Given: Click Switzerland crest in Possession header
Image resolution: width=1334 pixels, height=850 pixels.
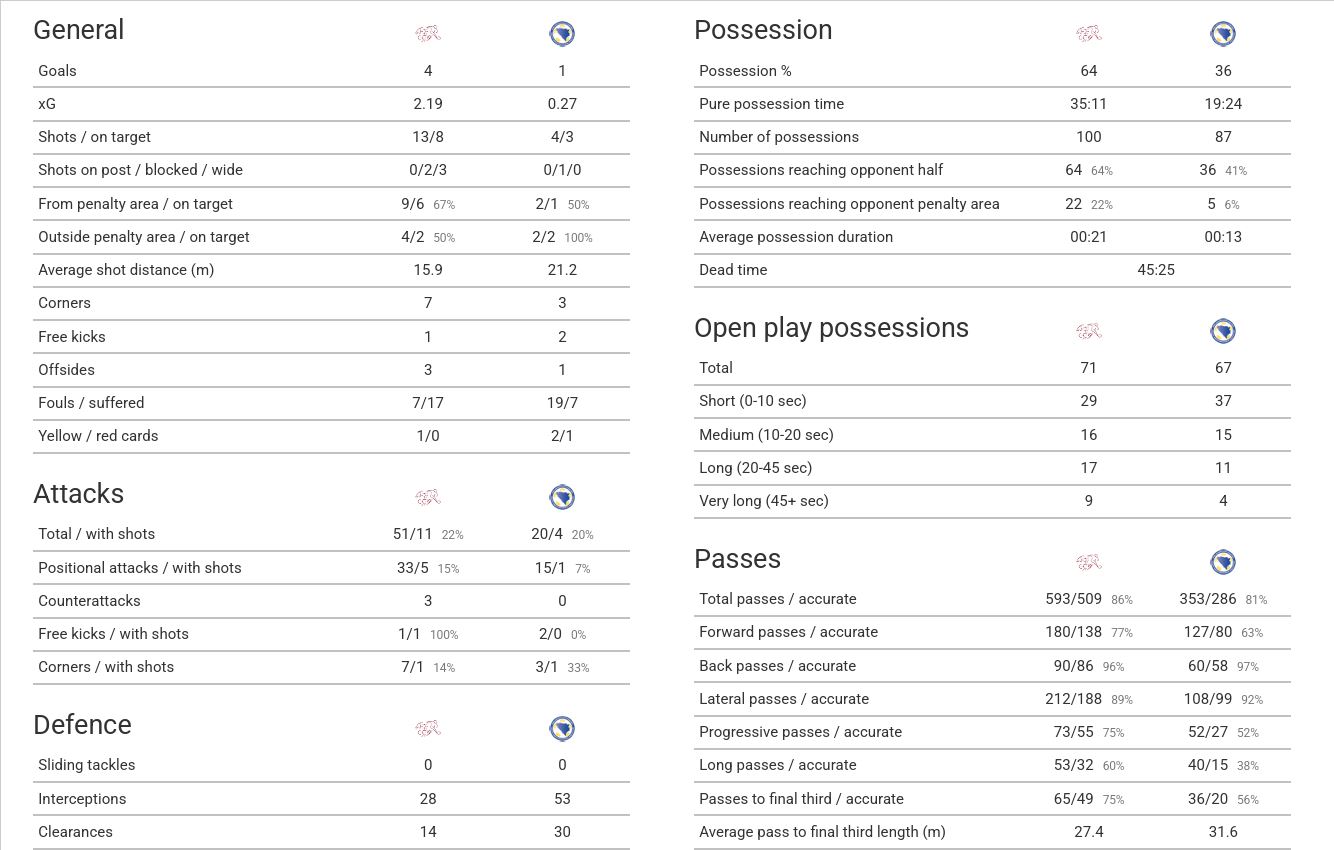Looking at the screenshot, I should click(x=1089, y=34).
